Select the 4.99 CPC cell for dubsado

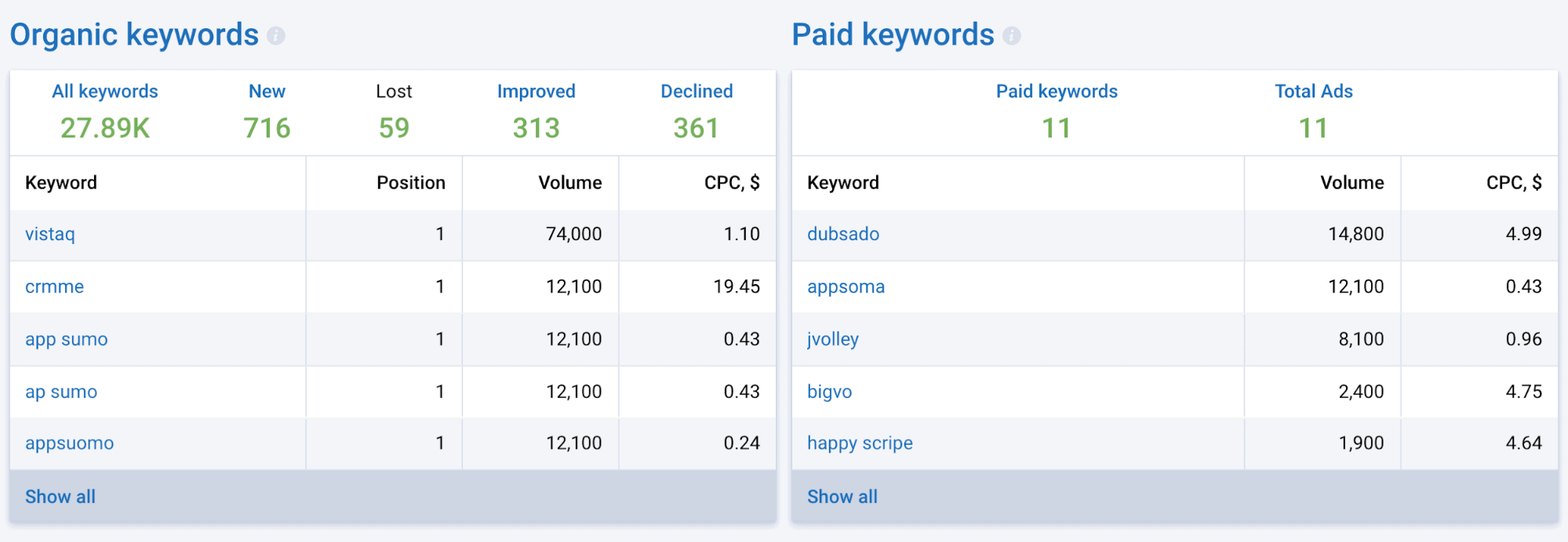(x=1479, y=235)
